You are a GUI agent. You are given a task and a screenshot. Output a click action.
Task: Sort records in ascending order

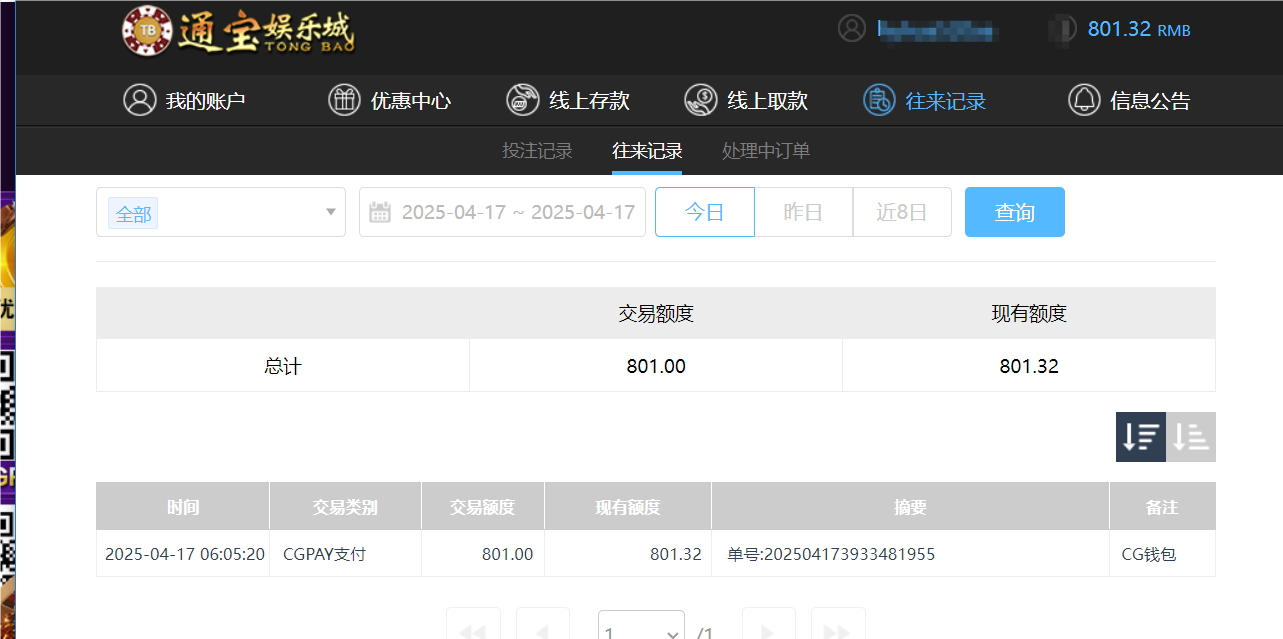pyautogui.click(x=1191, y=437)
